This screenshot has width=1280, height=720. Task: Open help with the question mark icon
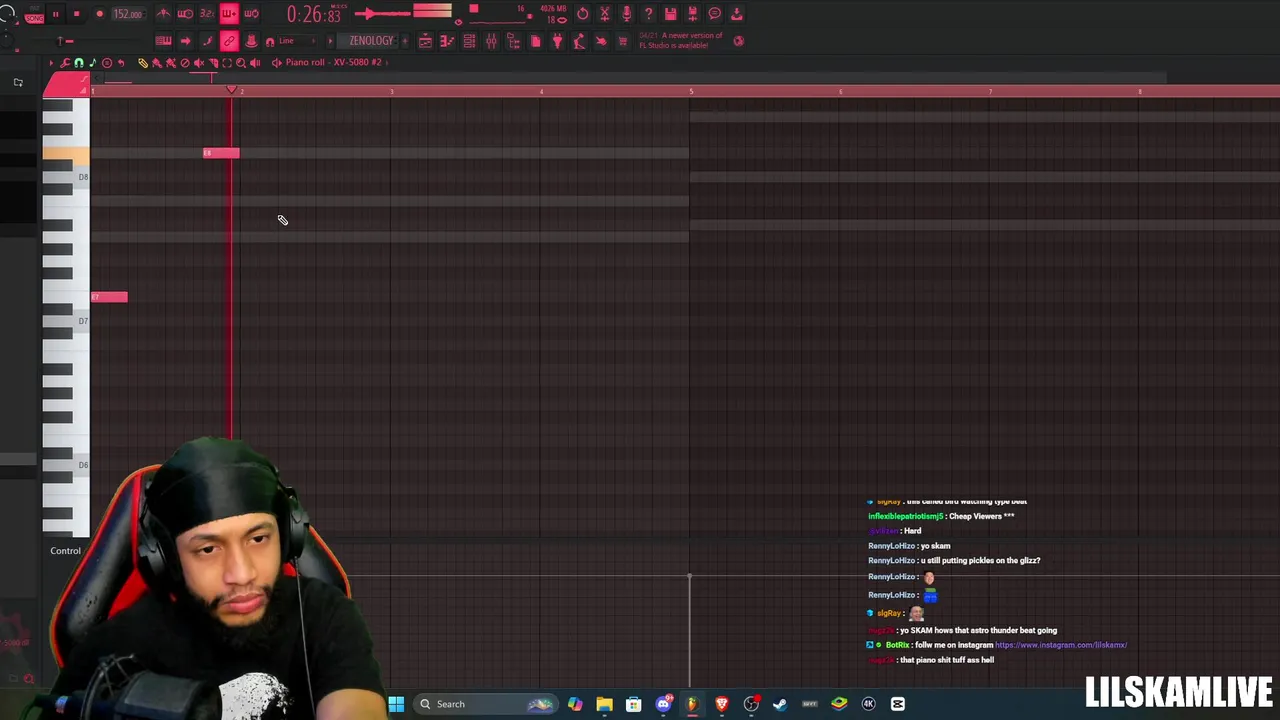(x=648, y=14)
